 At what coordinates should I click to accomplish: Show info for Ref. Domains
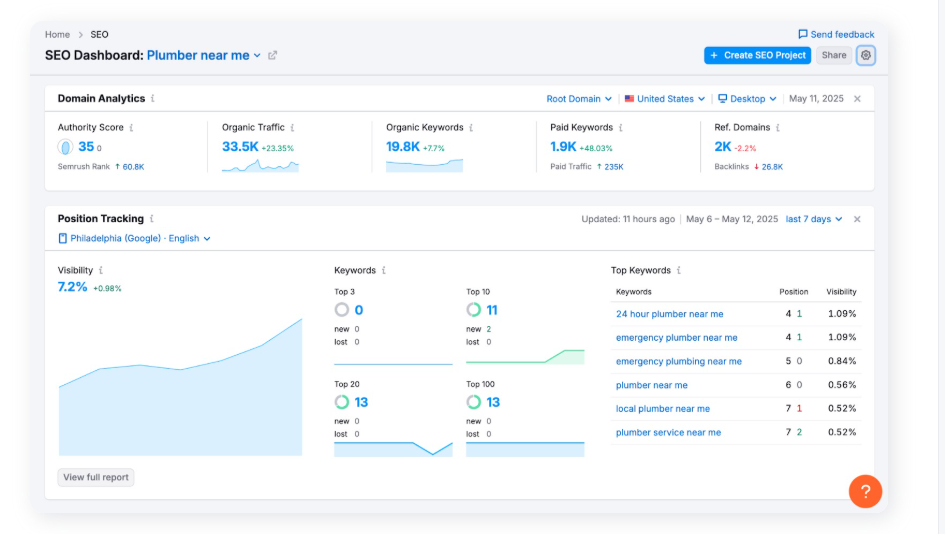point(778,128)
